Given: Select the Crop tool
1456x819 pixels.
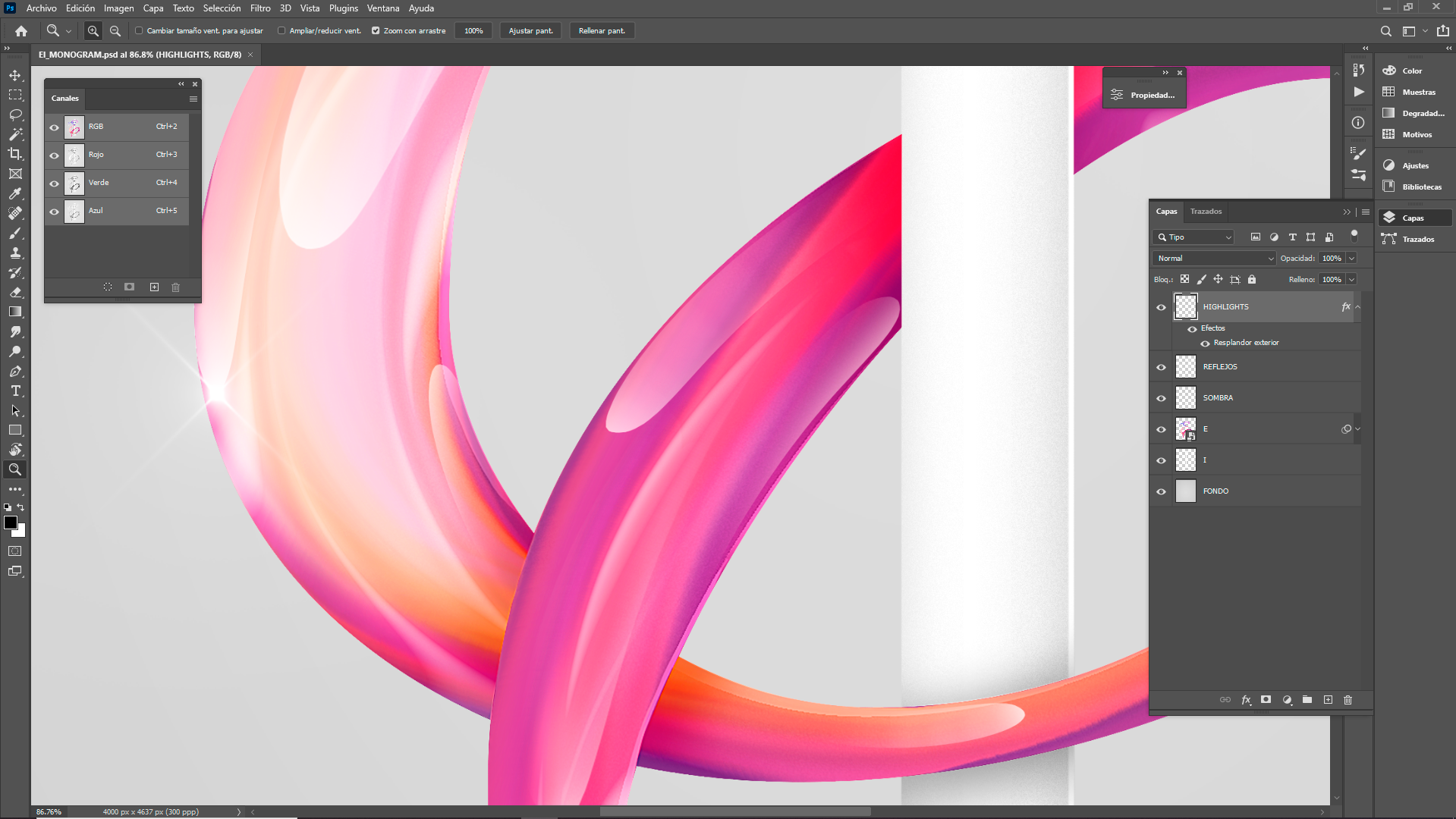Looking at the screenshot, I should [15, 154].
